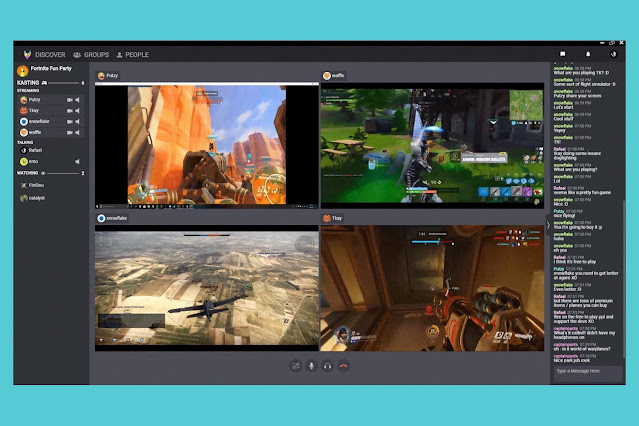Open snowflake's flight simulator stream tile
This screenshot has height=426, width=639.
point(207,288)
